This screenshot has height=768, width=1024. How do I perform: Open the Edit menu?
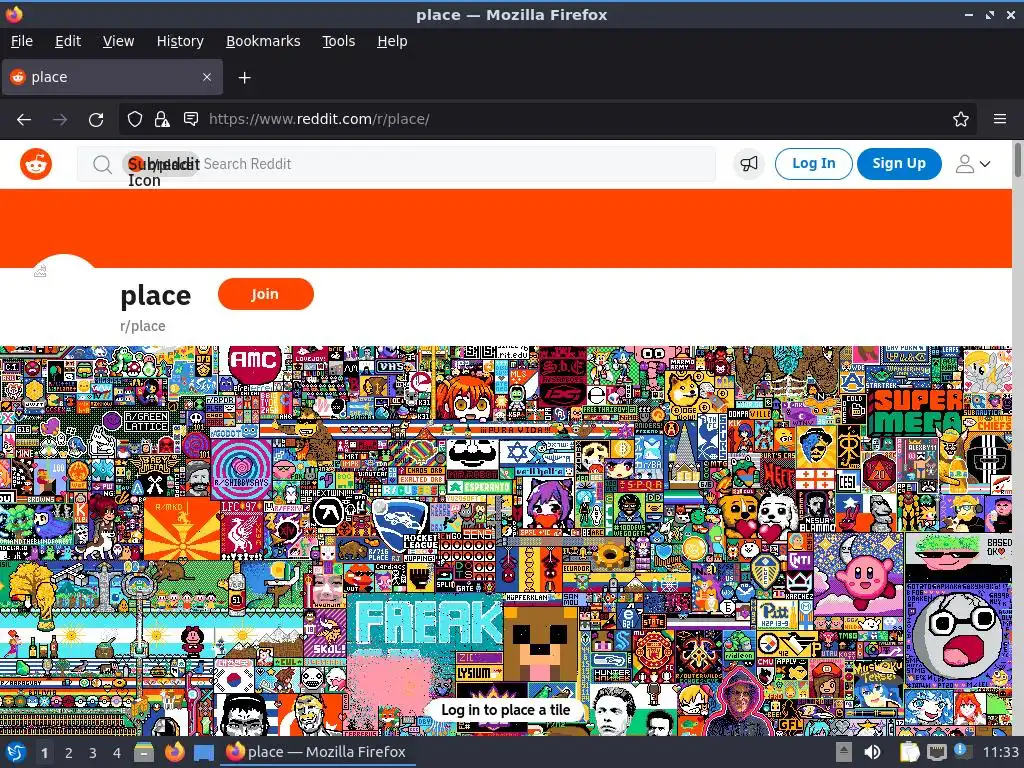[68, 41]
